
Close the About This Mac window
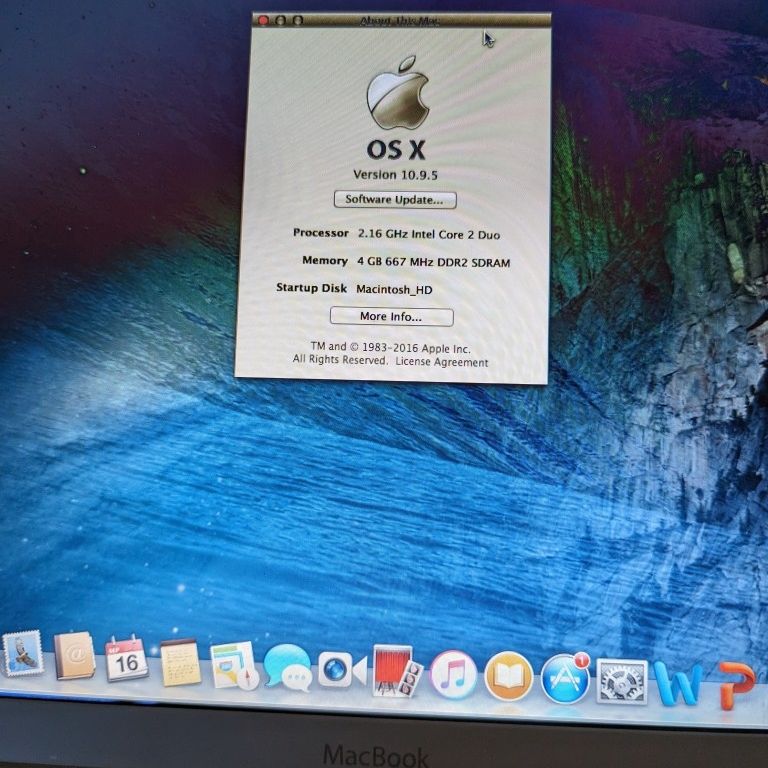pyautogui.click(x=264, y=21)
